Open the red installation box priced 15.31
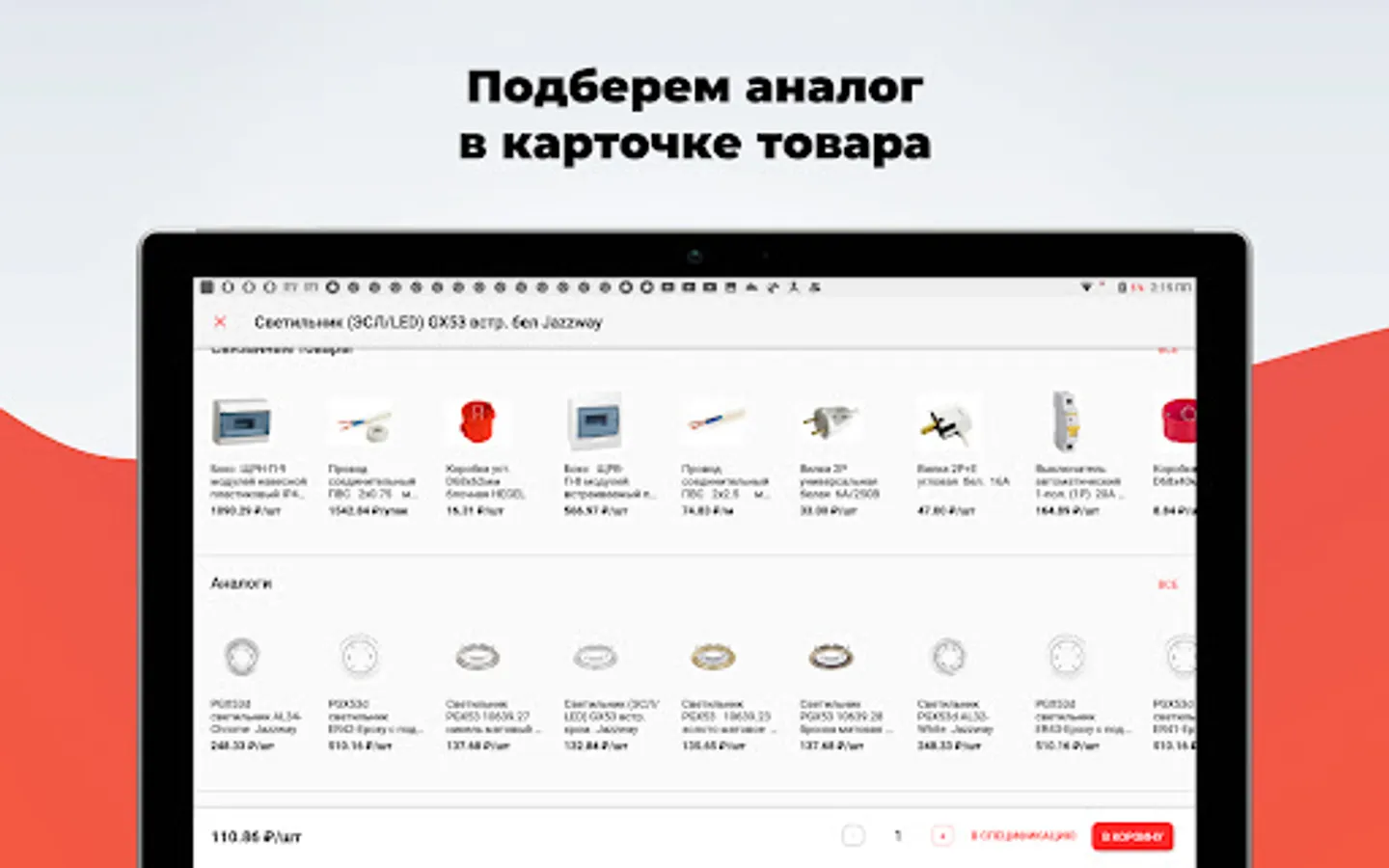This screenshot has height=868, width=1389. point(477,422)
